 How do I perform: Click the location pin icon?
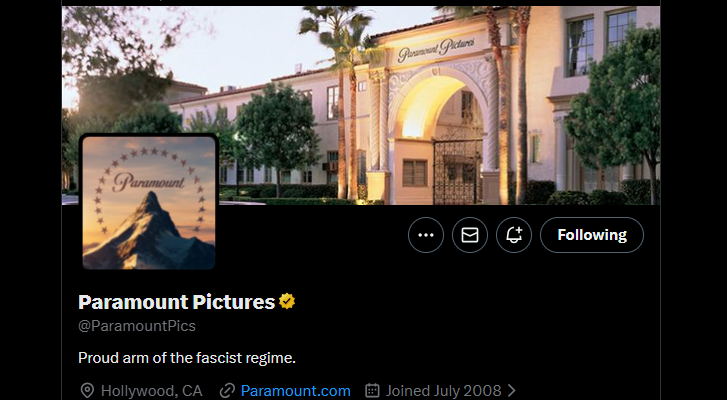click(x=86, y=390)
